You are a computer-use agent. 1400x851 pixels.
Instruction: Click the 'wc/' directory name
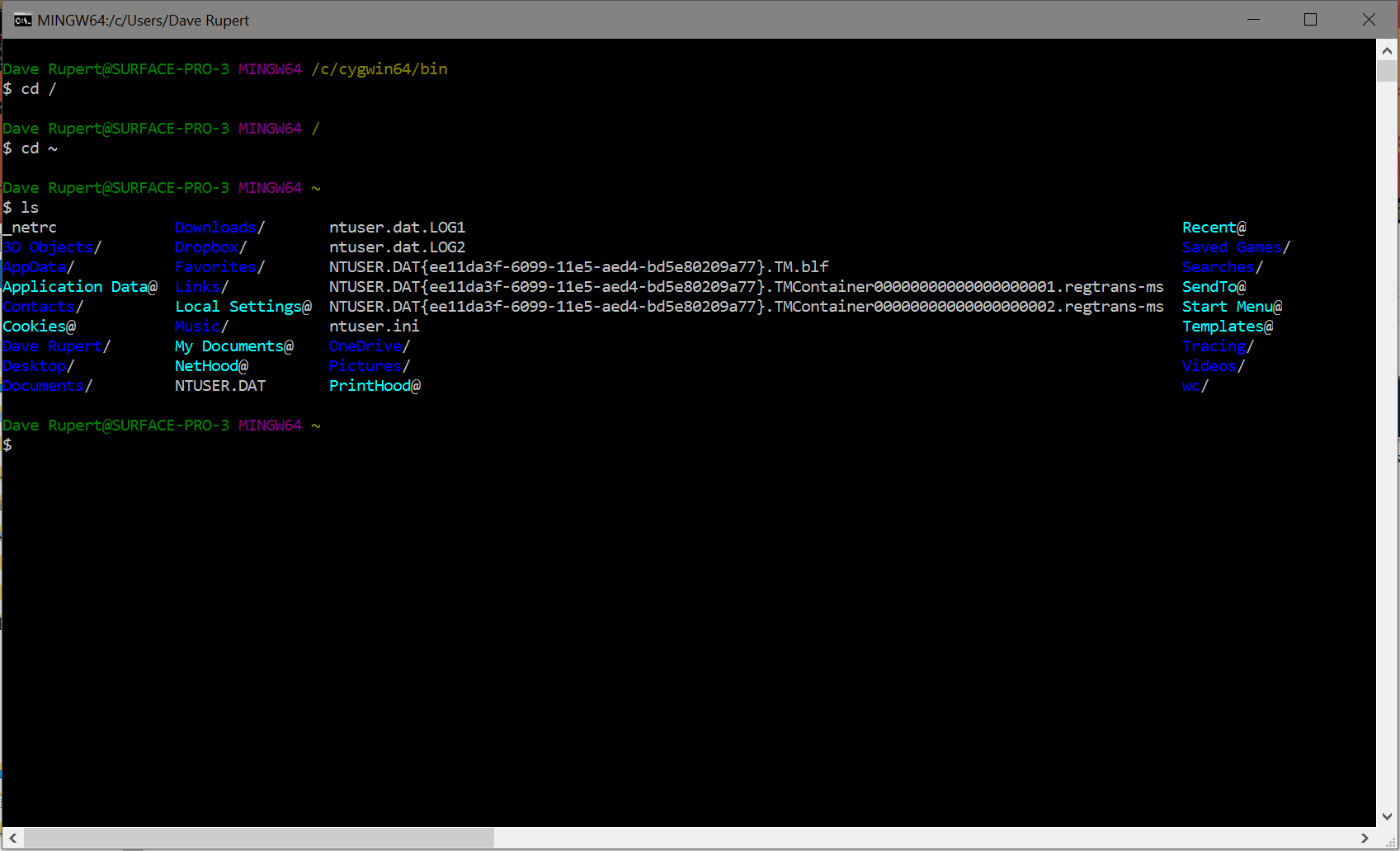tap(1195, 386)
